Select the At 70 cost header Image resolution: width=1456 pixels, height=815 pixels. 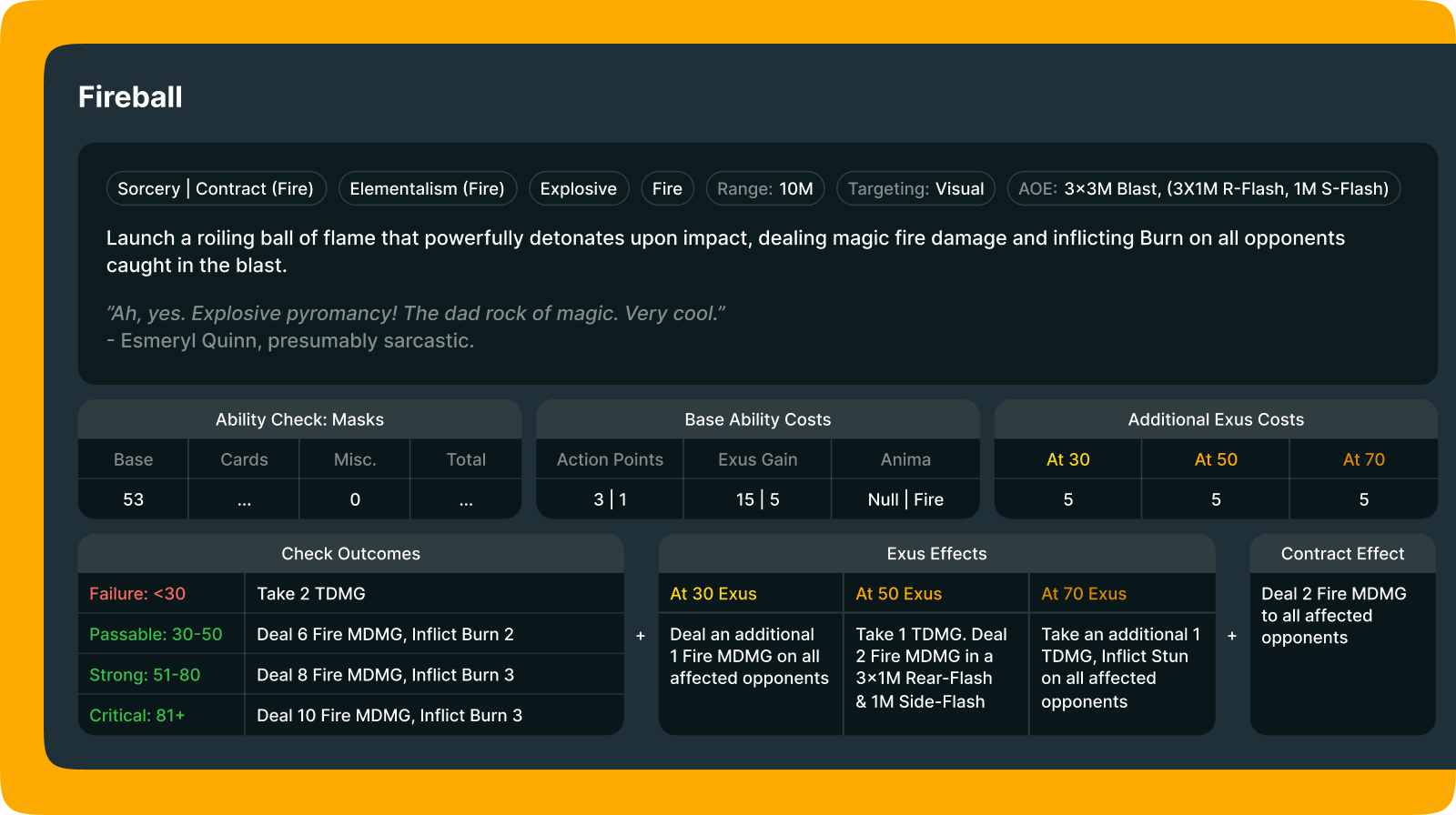point(1364,459)
